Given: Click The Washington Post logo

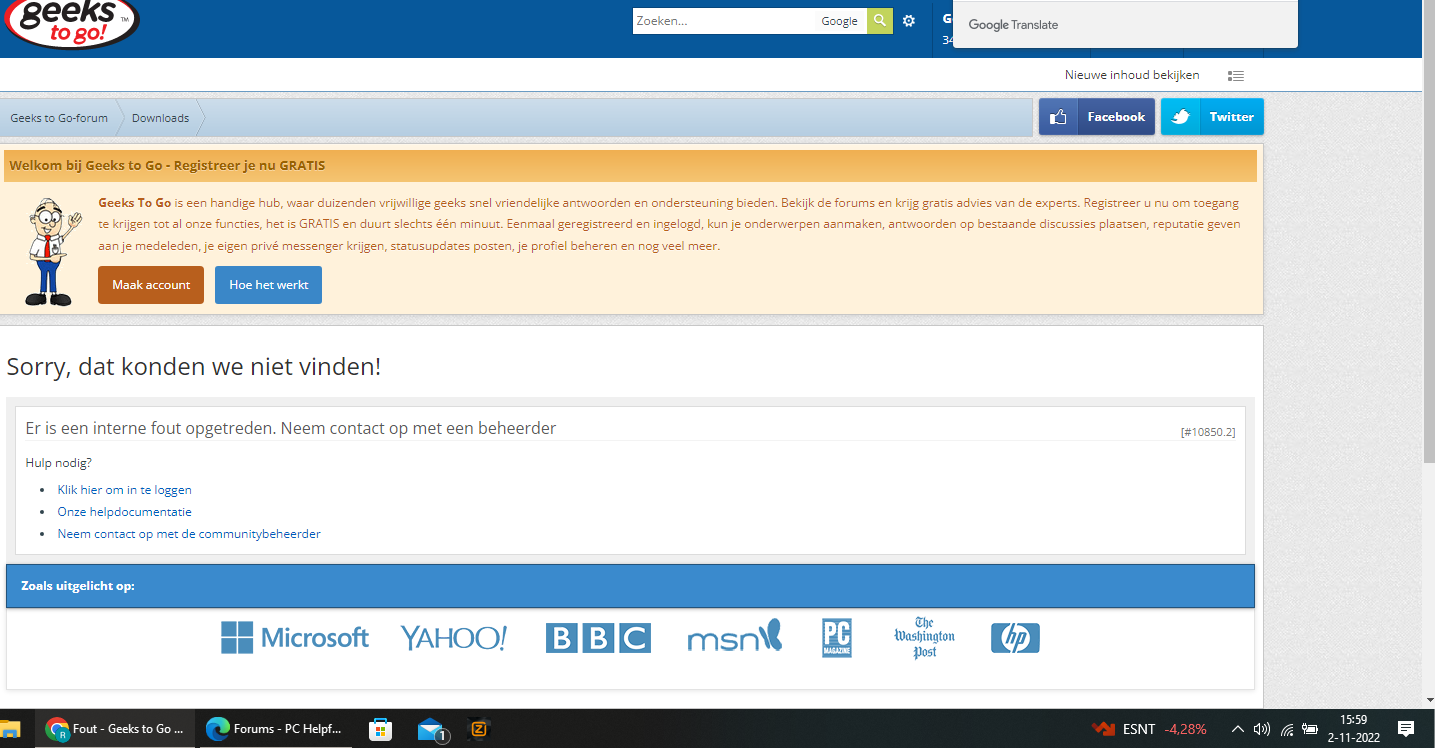Looking at the screenshot, I should (x=924, y=637).
